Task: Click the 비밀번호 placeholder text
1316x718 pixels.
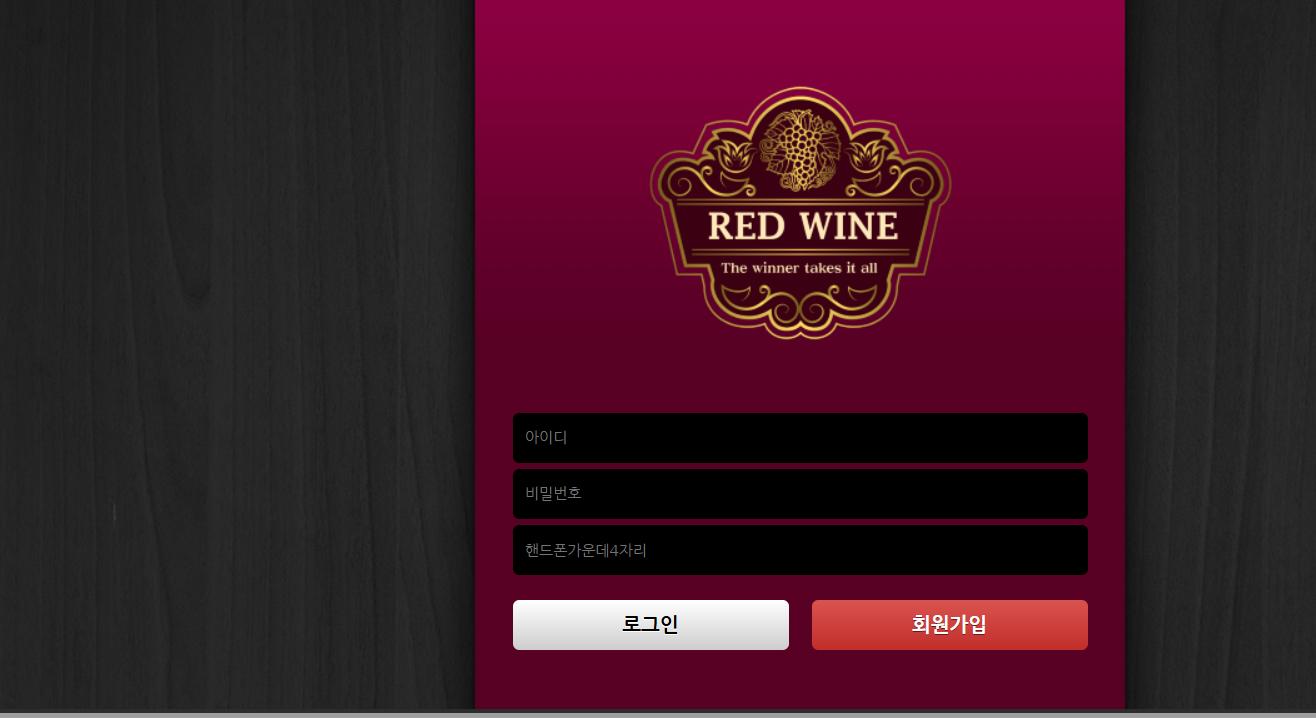Action: pyautogui.click(x=553, y=493)
